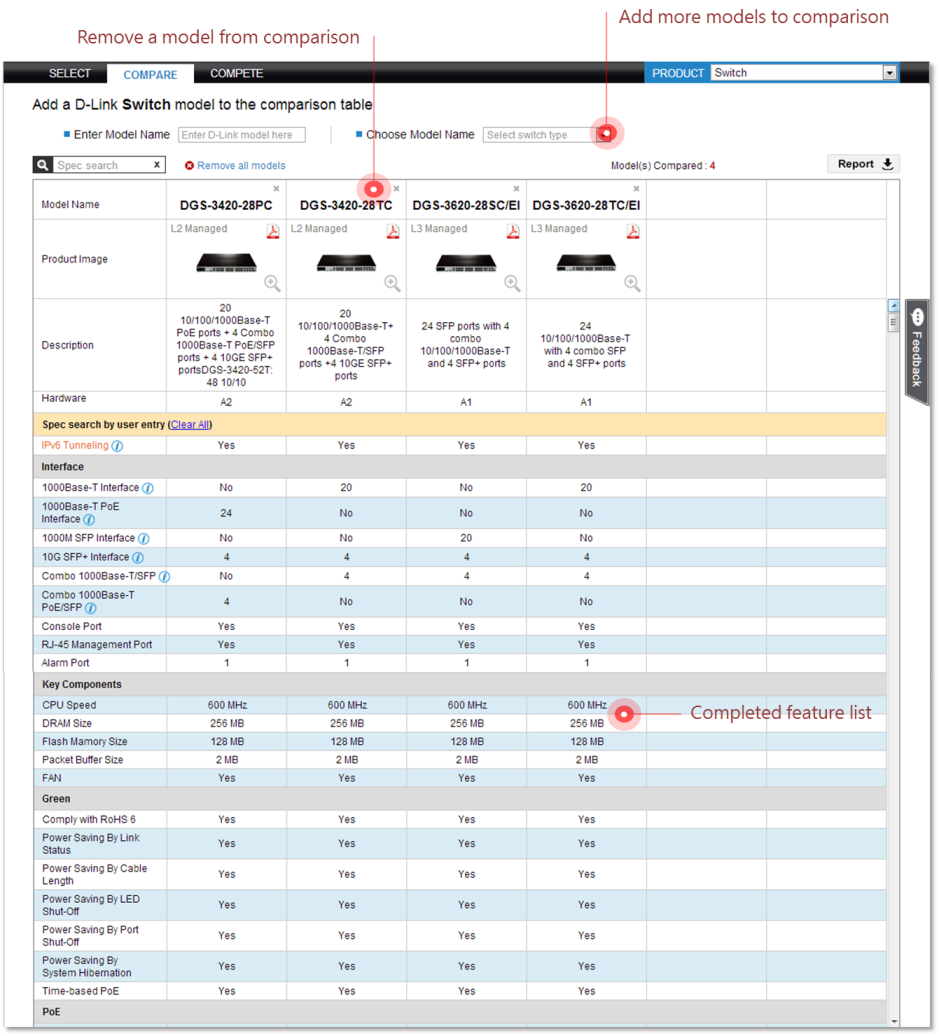Show info for 1000Base-T PoE Interface
The height and width of the screenshot is (1036, 939).
89,520
